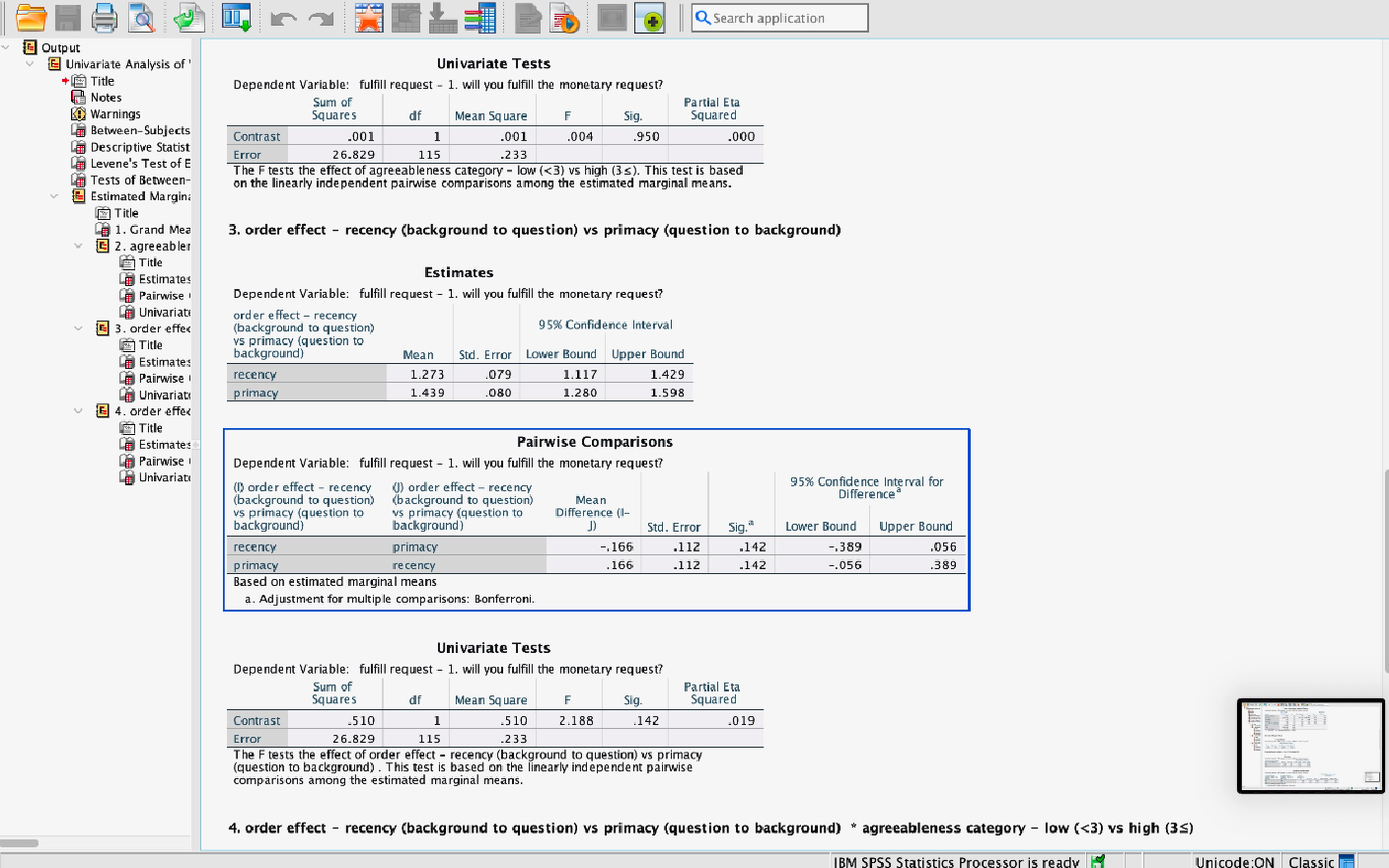
Task: Designate the output window with green plus icon
Action: (x=649, y=17)
